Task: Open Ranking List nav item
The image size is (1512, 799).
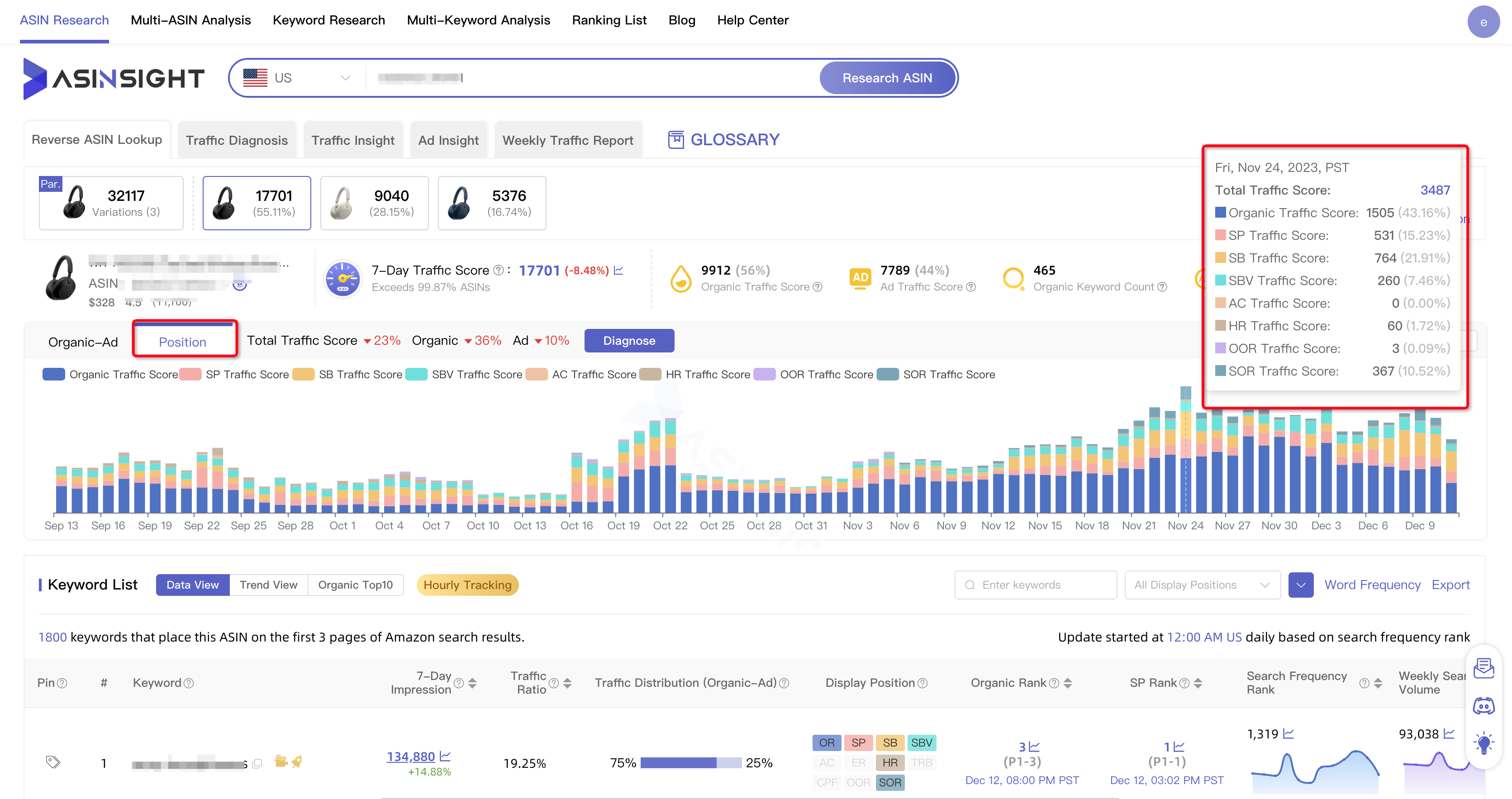Action: (609, 20)
